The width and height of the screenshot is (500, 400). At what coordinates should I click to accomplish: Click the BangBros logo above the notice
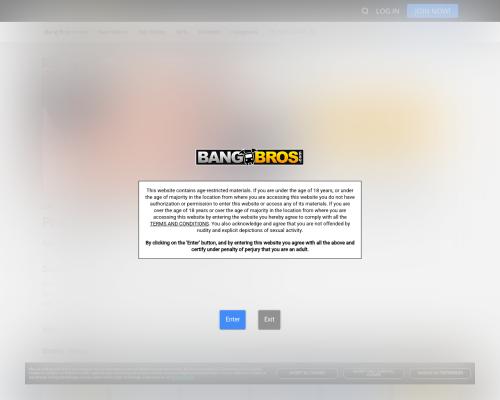249,157
